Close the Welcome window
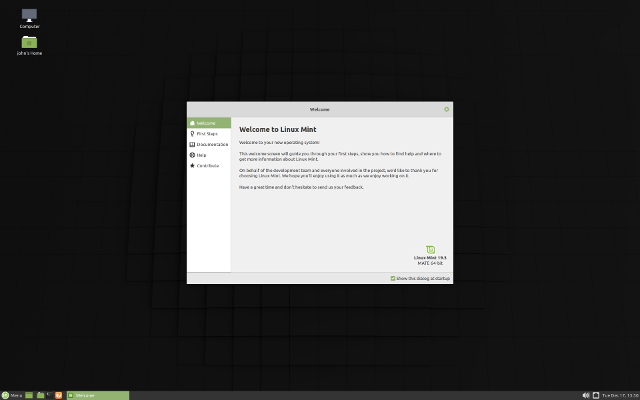 tap(446, 109)
